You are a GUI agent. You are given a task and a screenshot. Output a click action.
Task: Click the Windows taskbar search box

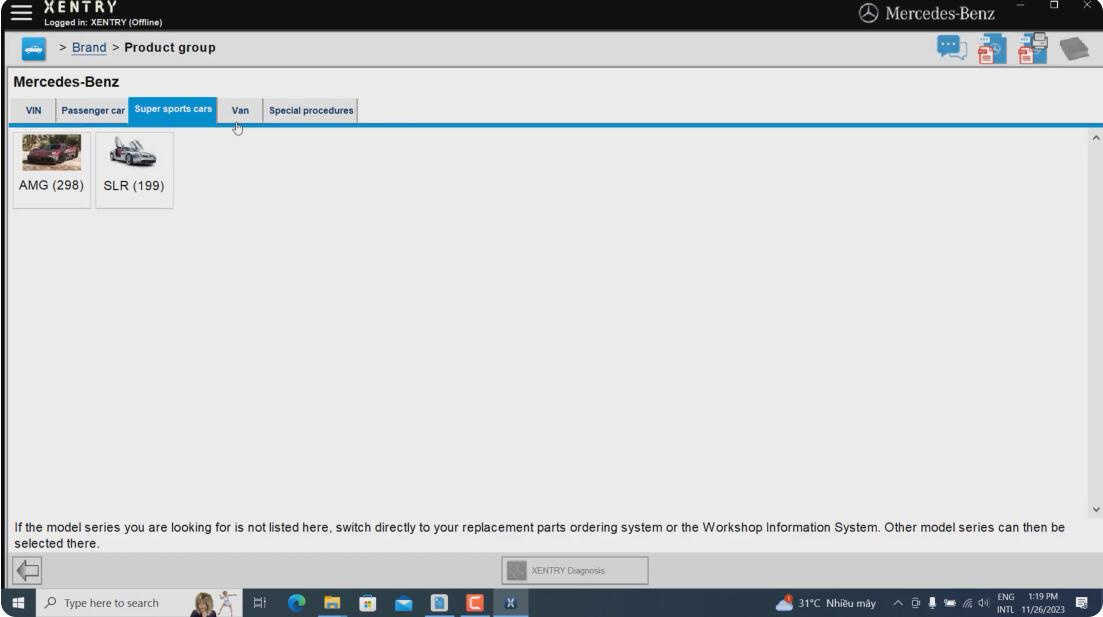pos(139,603)
